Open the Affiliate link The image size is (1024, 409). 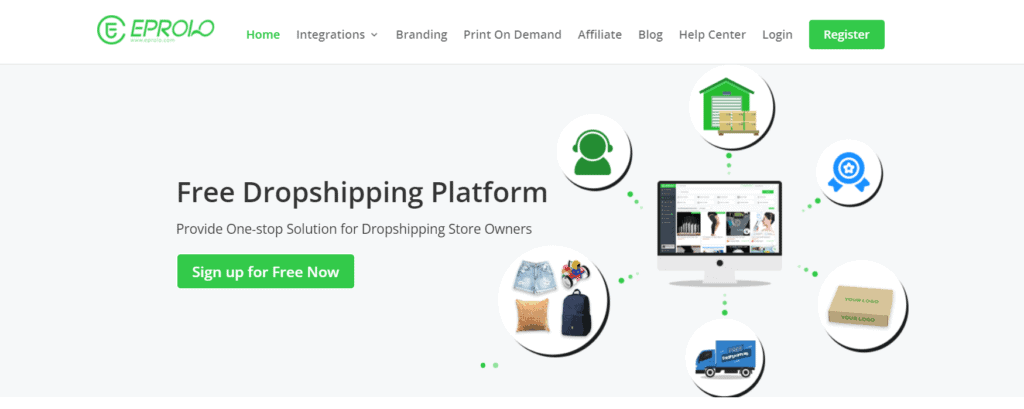pyautogui.click(x=600, y=35)
